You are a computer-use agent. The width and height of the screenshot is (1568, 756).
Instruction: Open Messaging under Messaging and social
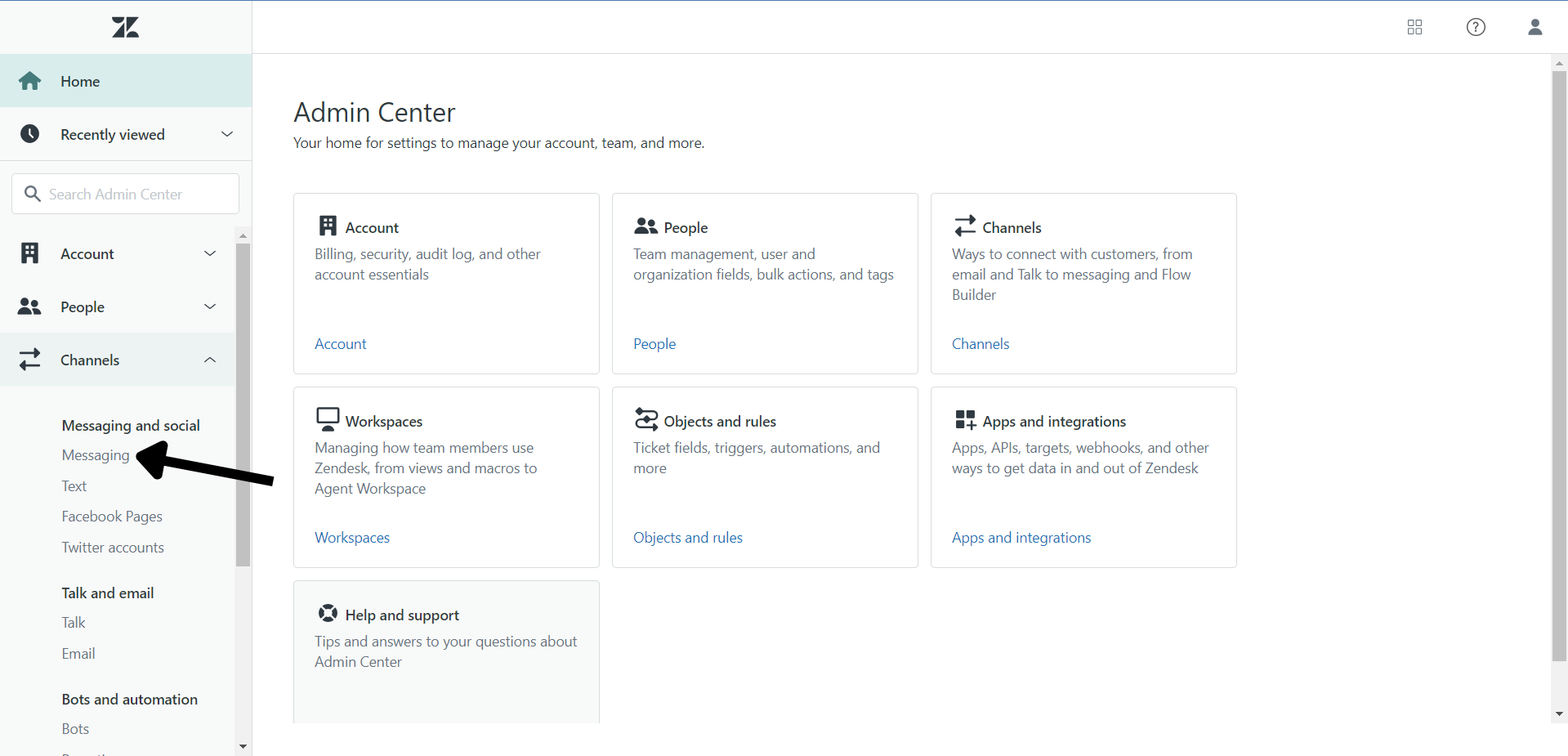pyautogui.click(x=96, y=455)
